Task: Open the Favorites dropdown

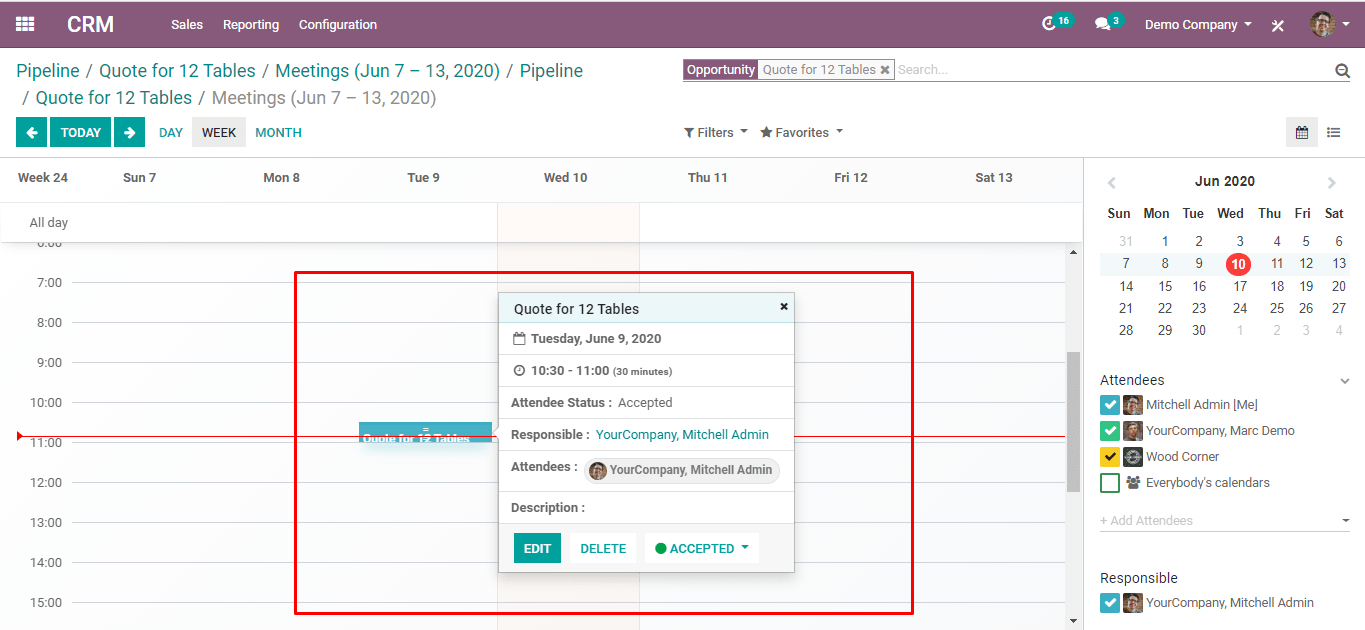Action: point(802,132)
